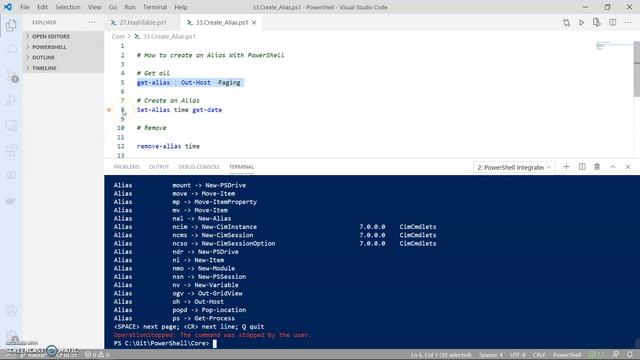Image resolution: width=640 pixels, height=360 pixels.
Task: Open the File menu
Action: point(25,7)
